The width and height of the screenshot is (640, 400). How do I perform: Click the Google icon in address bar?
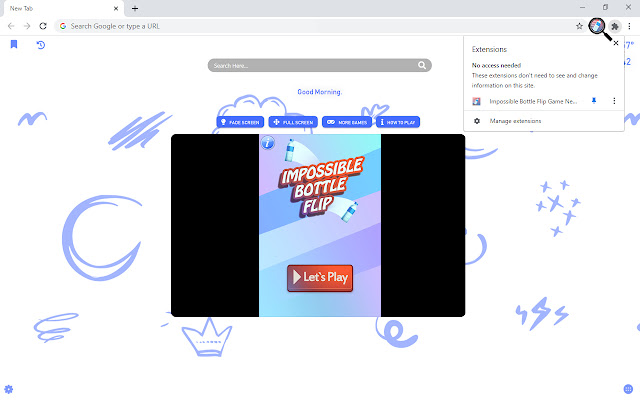63,26
